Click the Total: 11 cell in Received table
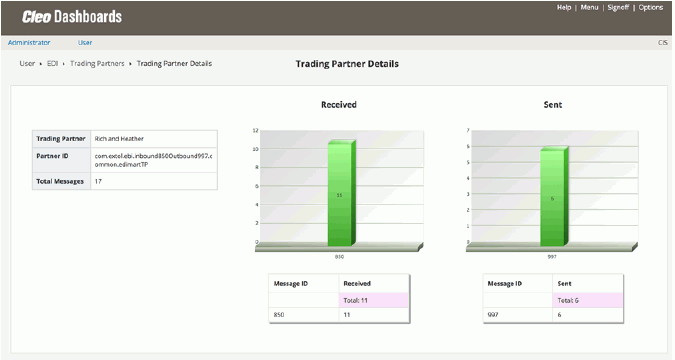The height and width of the screenshot is (360, 675). (374, 300)
